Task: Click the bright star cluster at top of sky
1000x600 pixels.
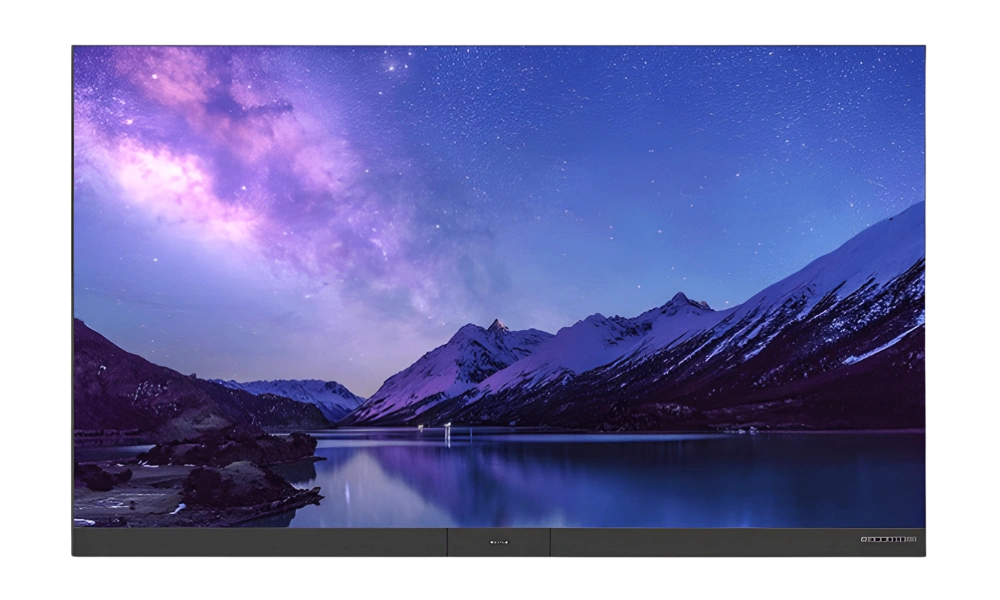Action: point(396,64)
